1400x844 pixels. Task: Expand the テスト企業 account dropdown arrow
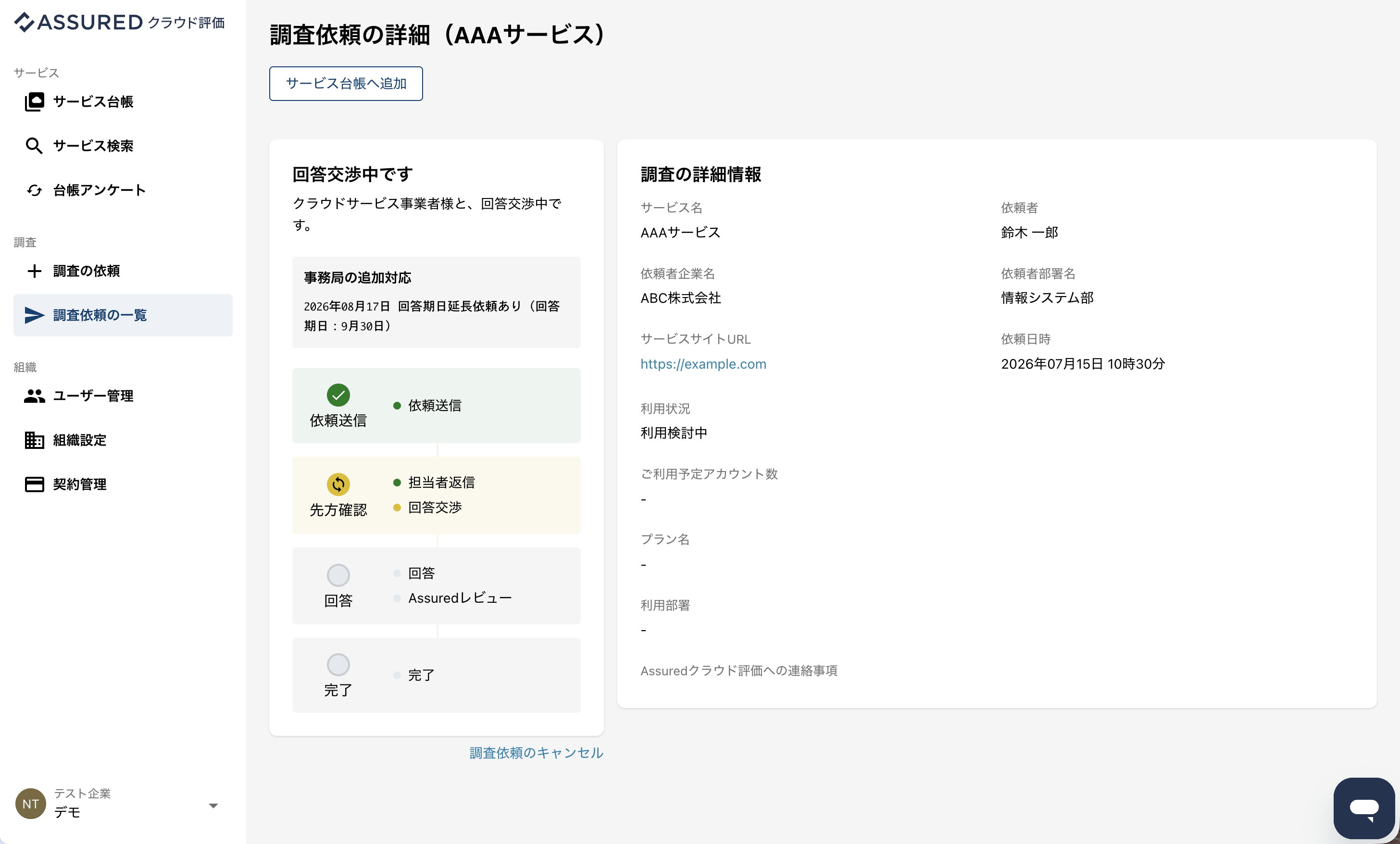(x=213, y=806)
